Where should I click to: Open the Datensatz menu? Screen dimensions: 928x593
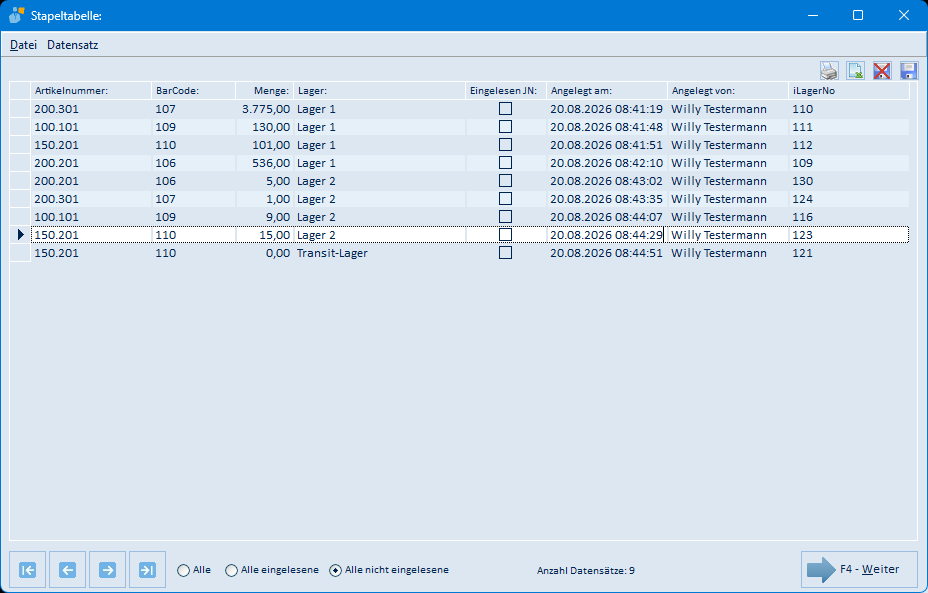point(73,45)
